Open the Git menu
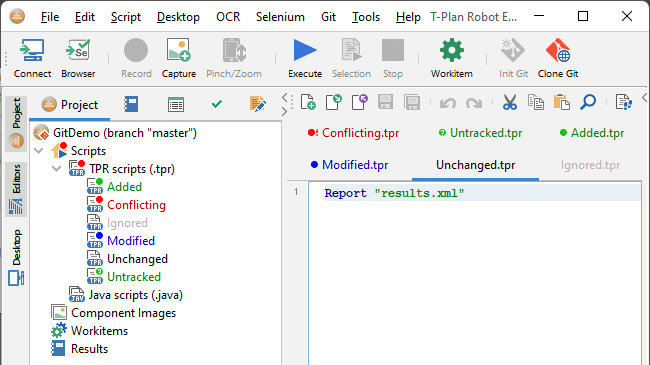 click(x=328, y=17)
